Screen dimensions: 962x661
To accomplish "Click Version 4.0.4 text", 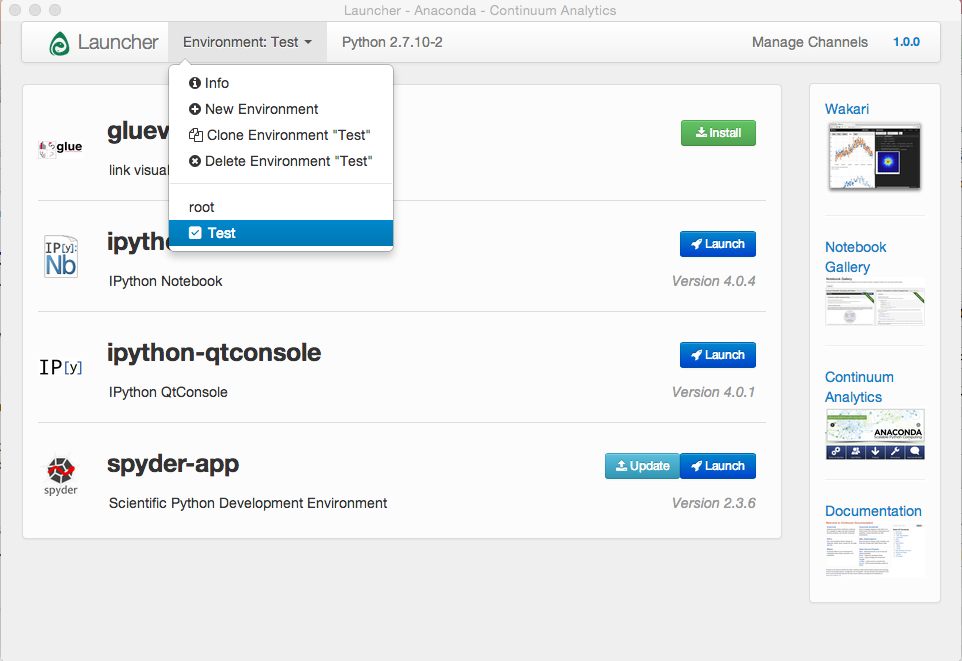I will 714,281.
